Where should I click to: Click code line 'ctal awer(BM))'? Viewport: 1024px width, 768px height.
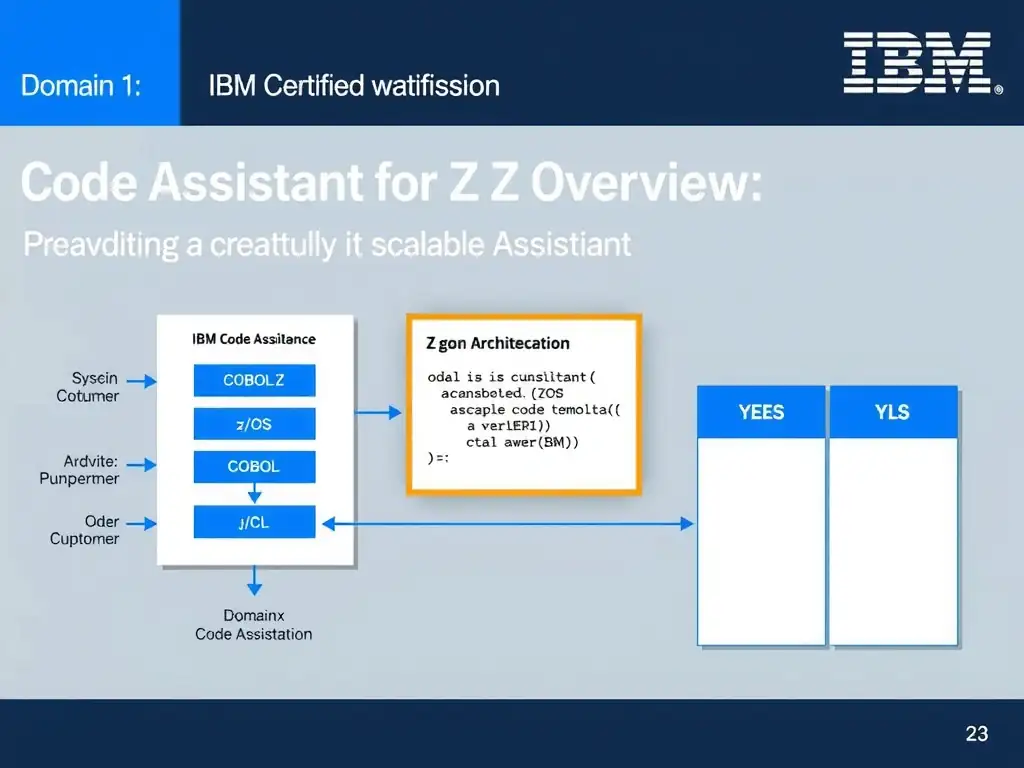tap(522, 442)
